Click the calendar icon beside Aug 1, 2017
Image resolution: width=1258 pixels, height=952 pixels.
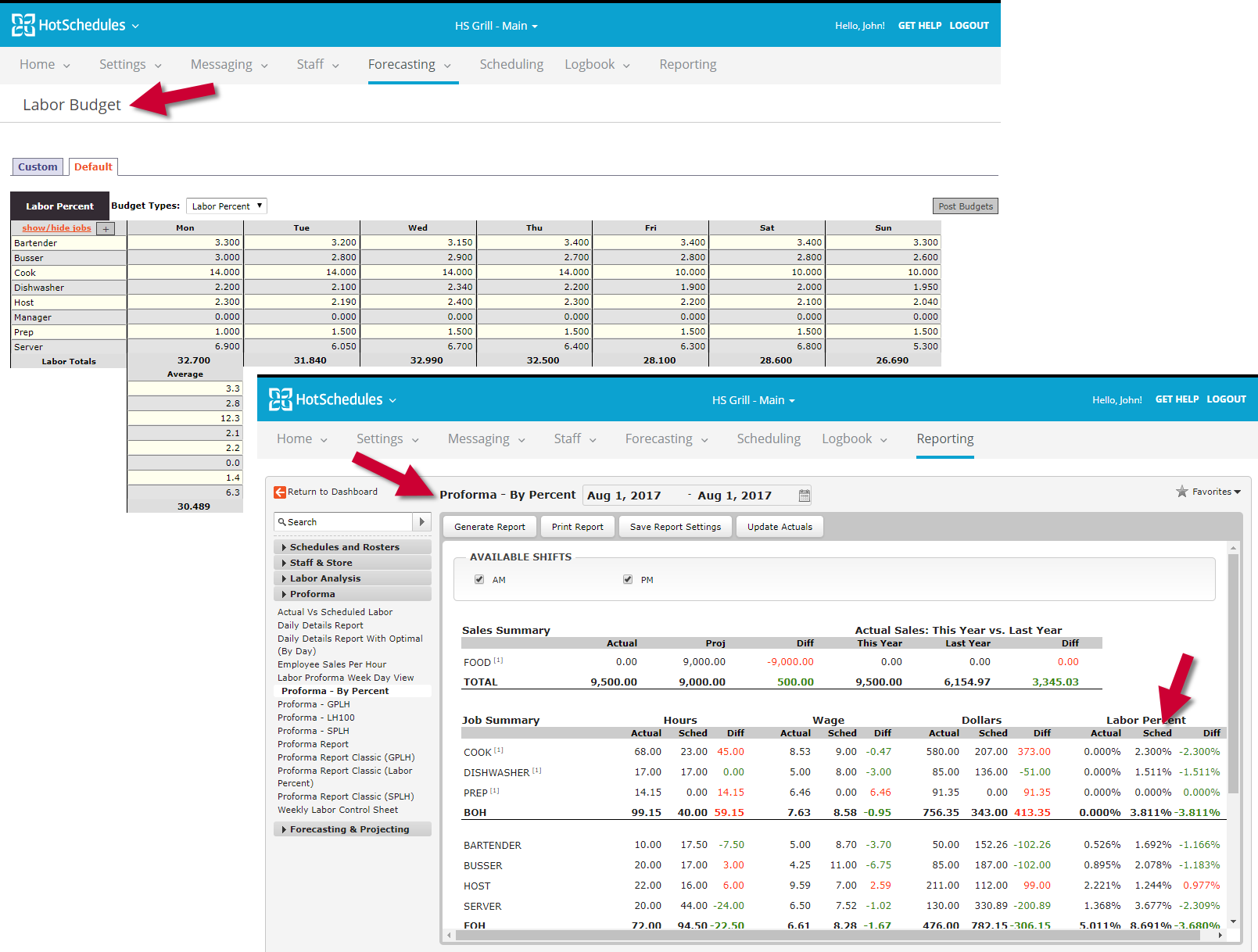tap(805, 496)
